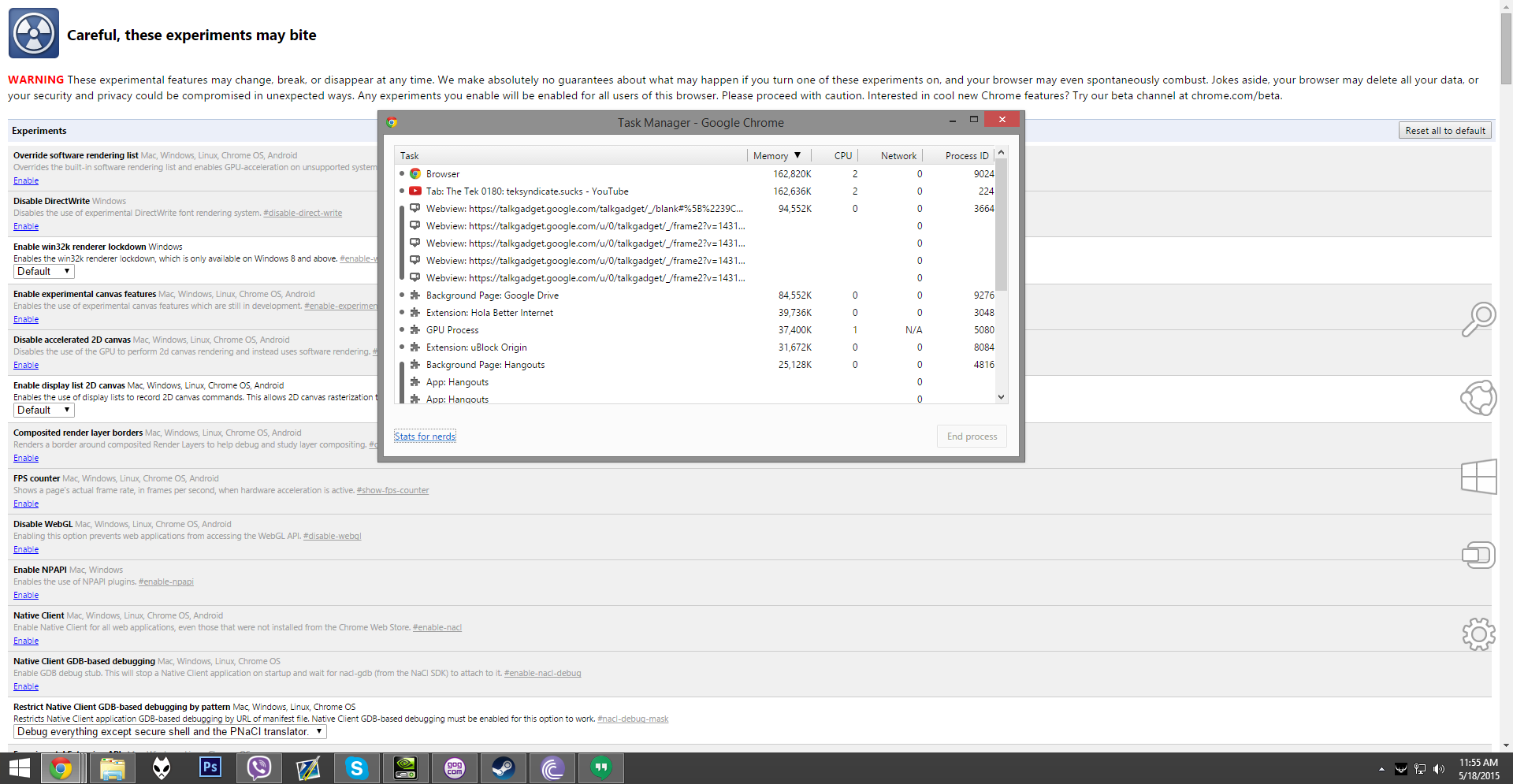Open Hangouts from the taskbar
Screen dimensions: 1513x784
601,768
